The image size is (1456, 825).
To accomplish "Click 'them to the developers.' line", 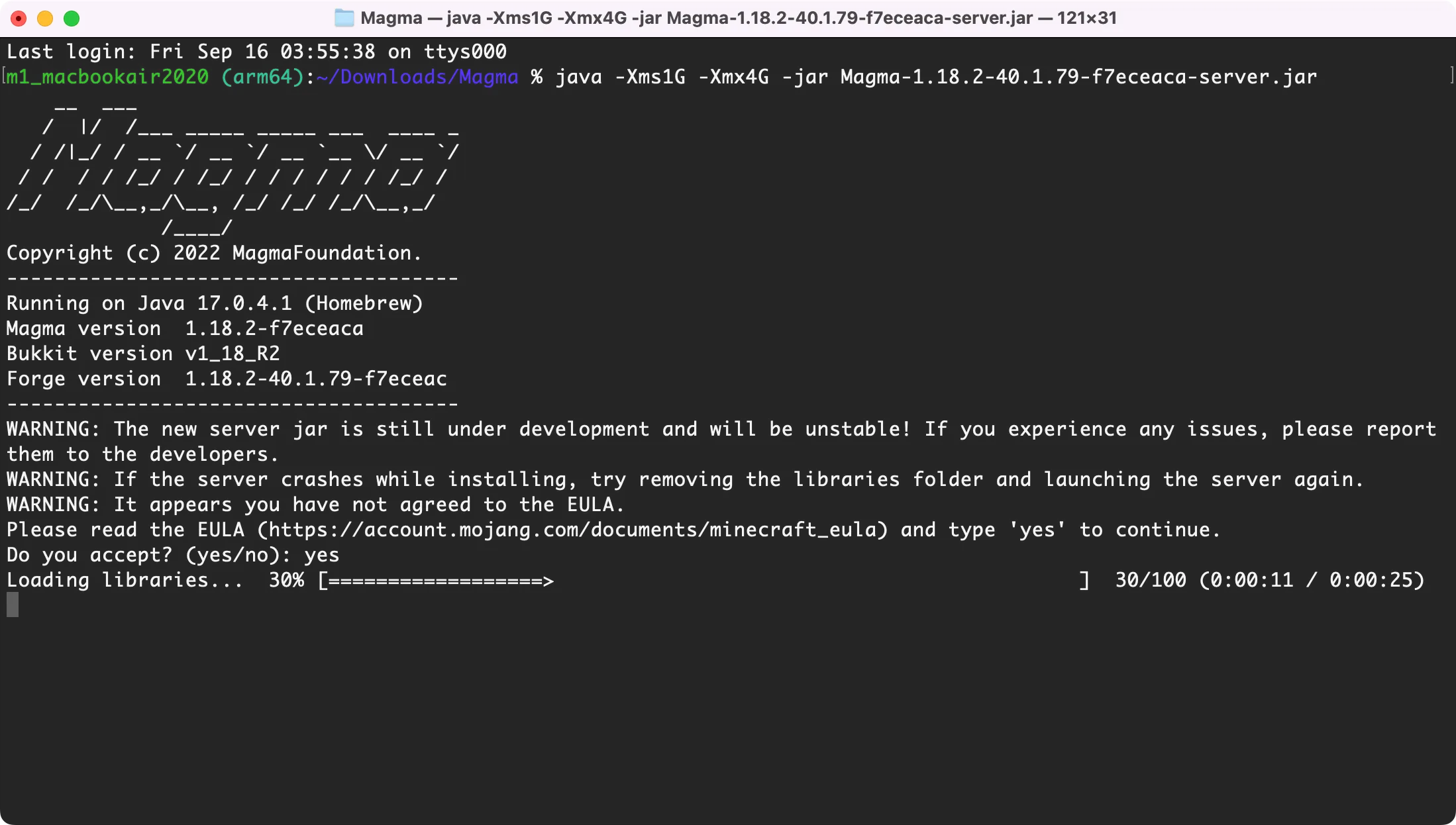I will coord(142,454).
